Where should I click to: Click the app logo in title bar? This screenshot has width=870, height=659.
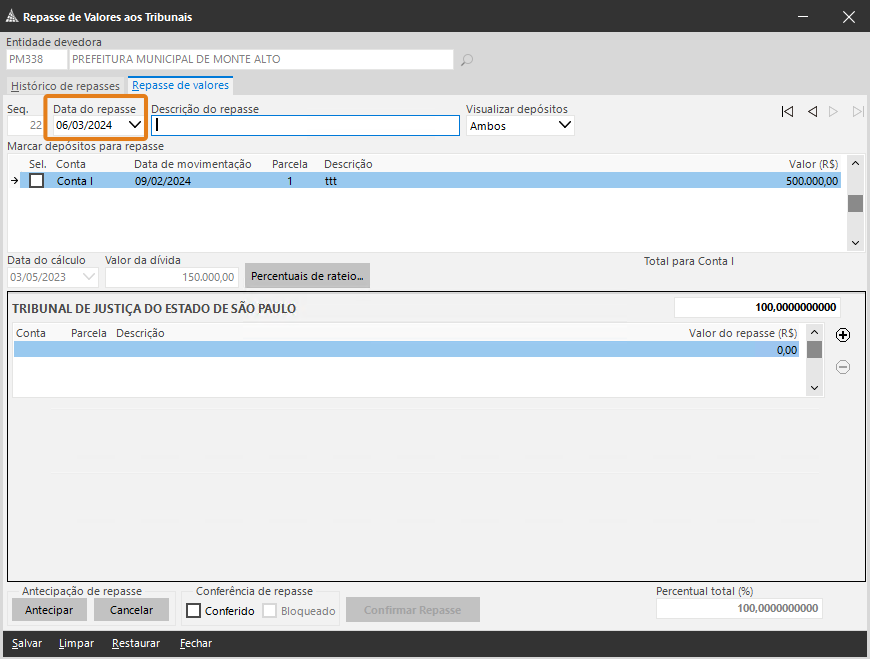[12, 17]
